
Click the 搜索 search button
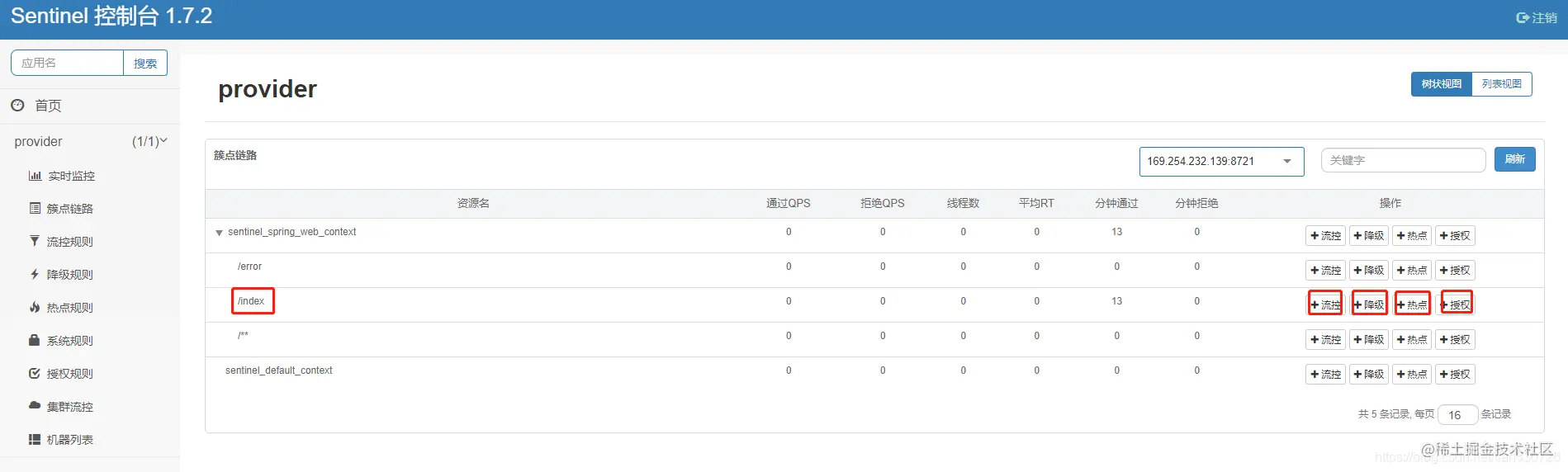[145, 63]
